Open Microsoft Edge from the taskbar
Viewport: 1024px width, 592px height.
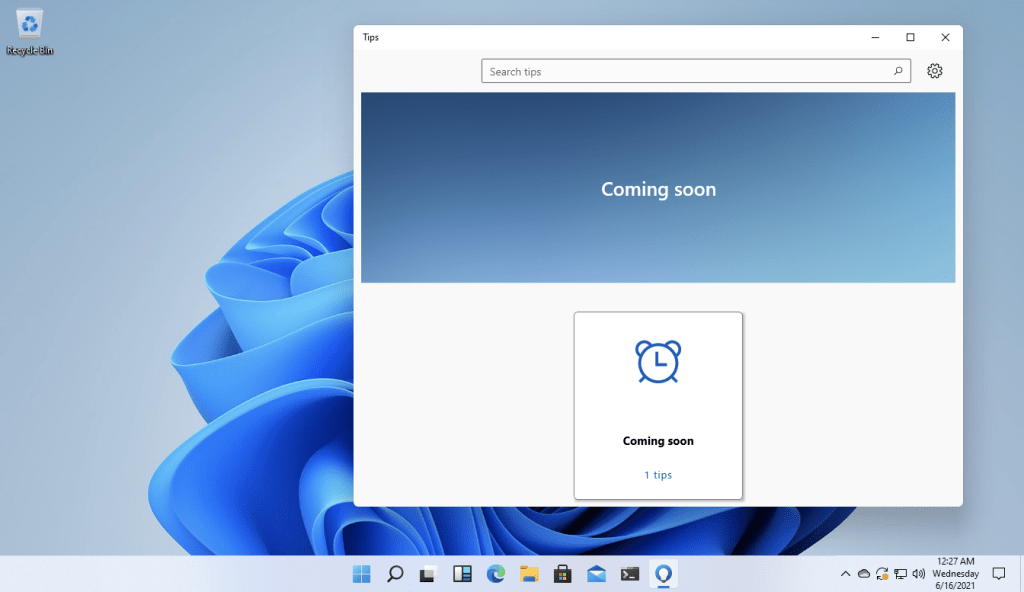496,573
